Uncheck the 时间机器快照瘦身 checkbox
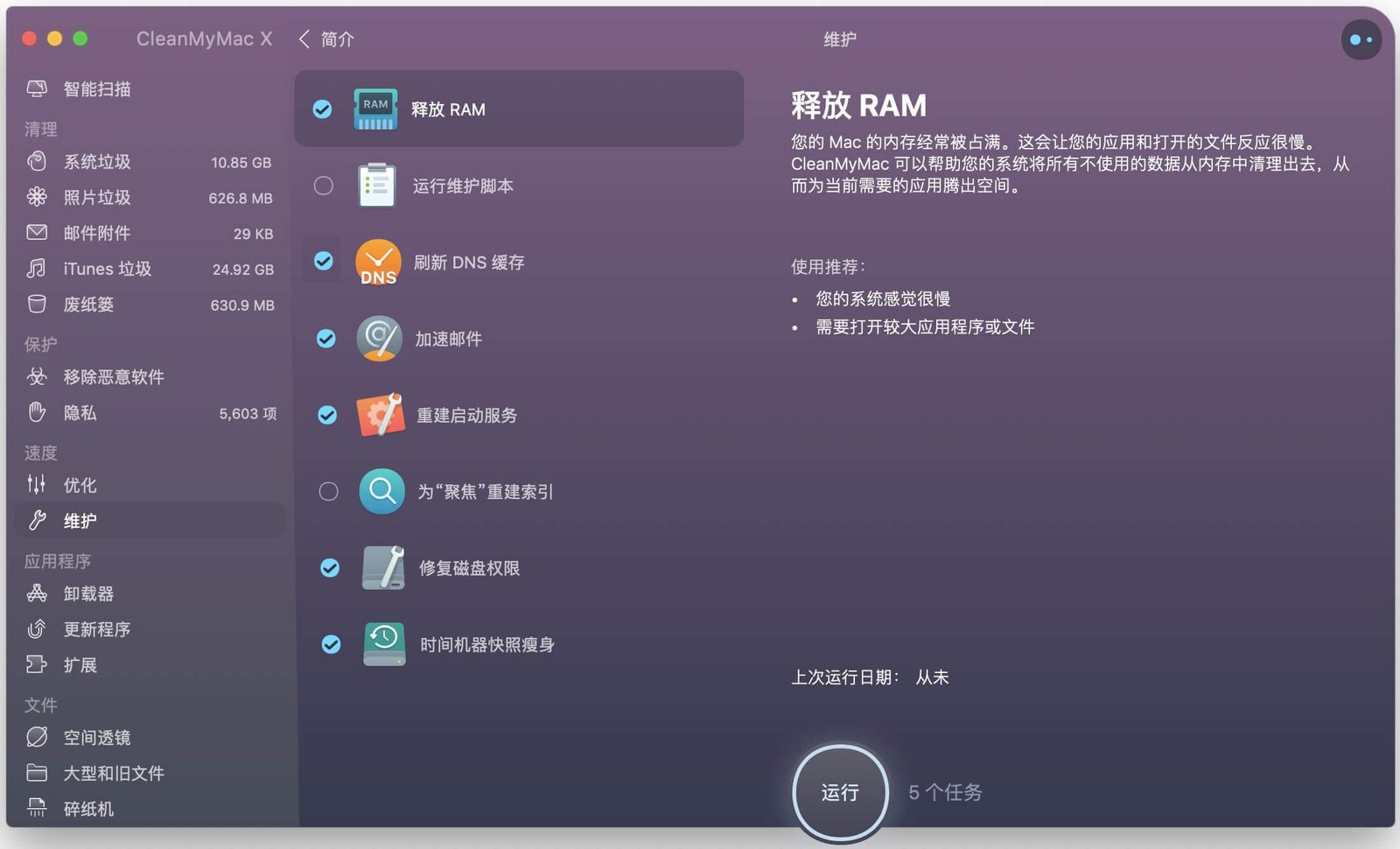The image size is (1400, 849). (x=331, y=644)
